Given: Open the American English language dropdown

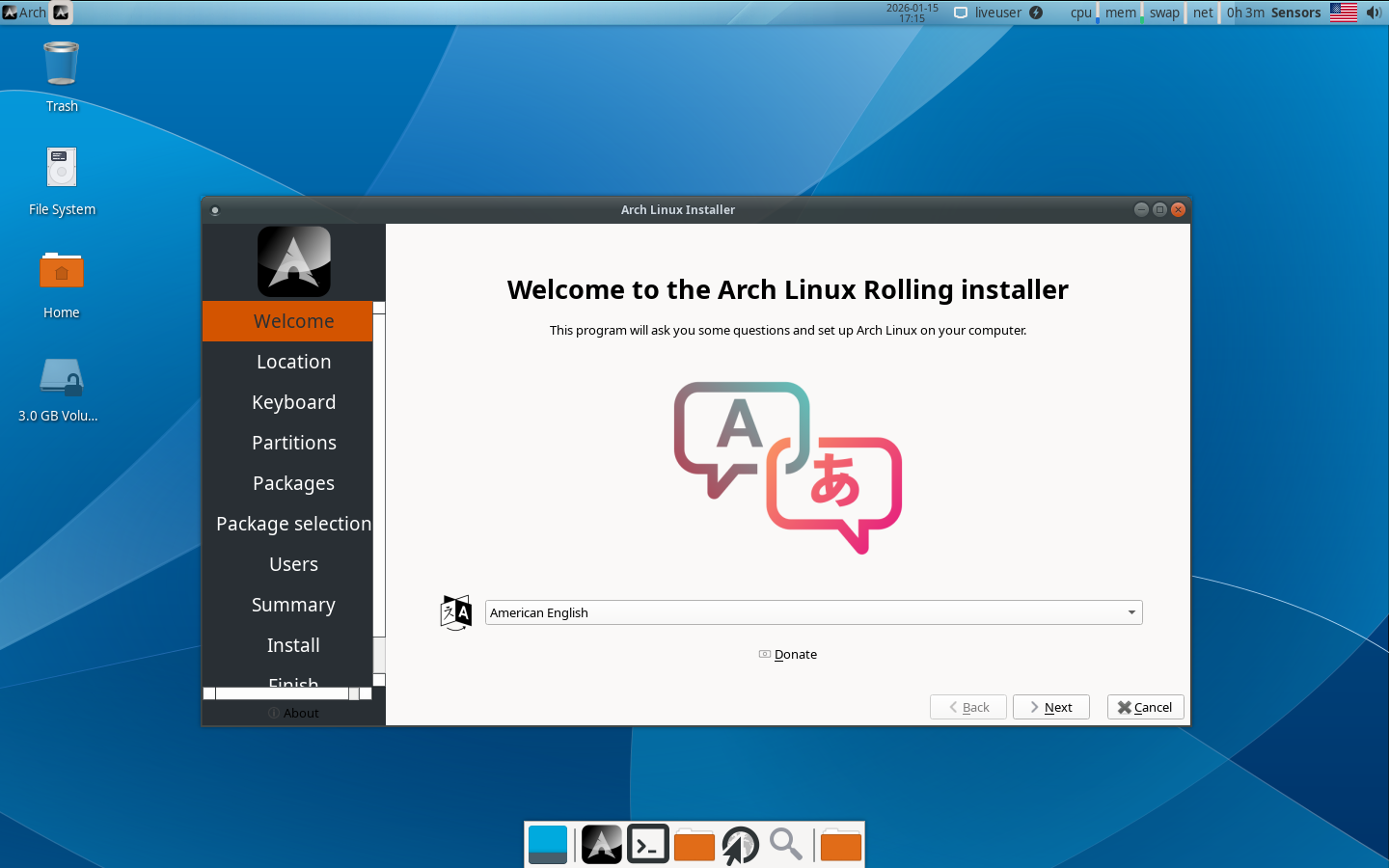Looking at the screenshot, I should [813, 612].
